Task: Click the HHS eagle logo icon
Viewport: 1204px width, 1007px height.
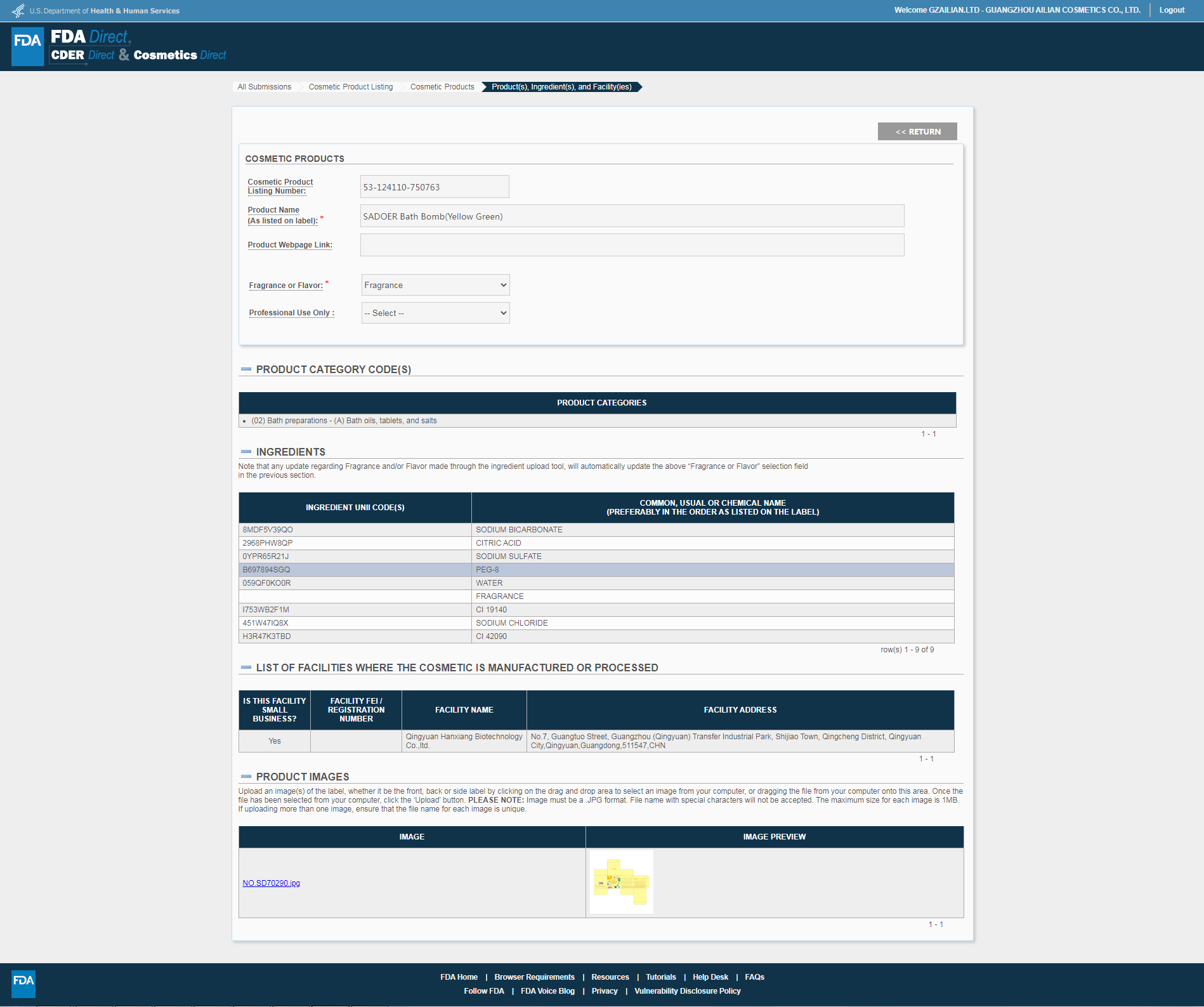Action: [18, 11]
